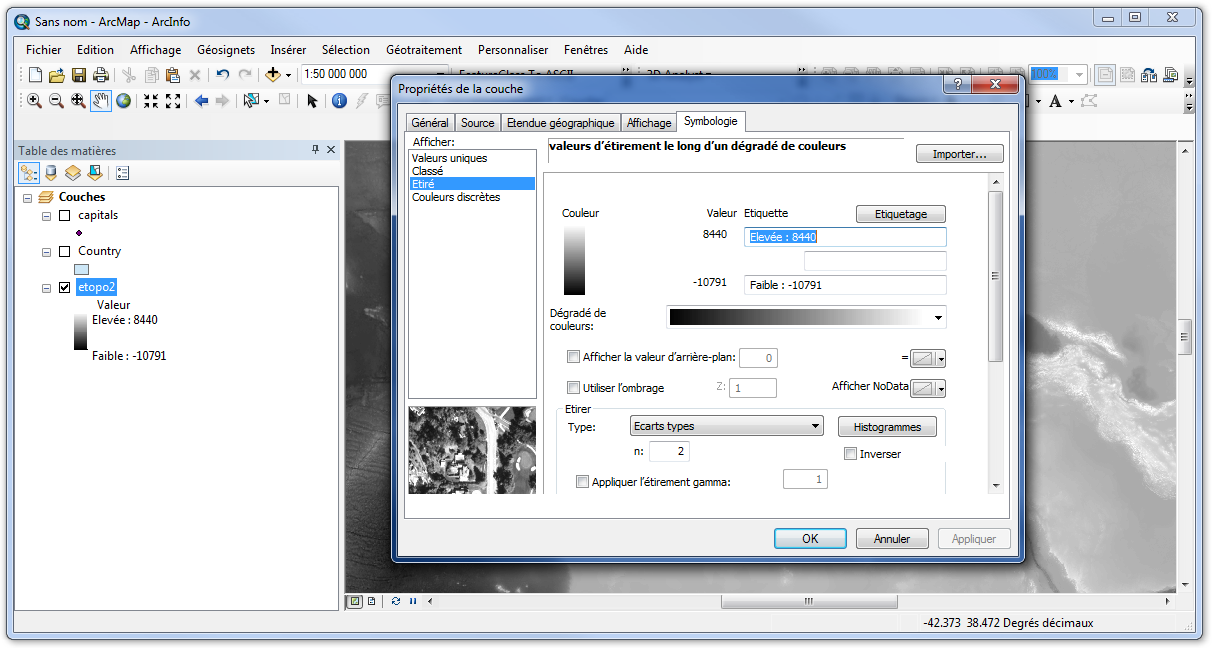Click the Histogrammes button
Image resolution: width=1212 pixels, height=648 pixels.
(x=887, y=427)
